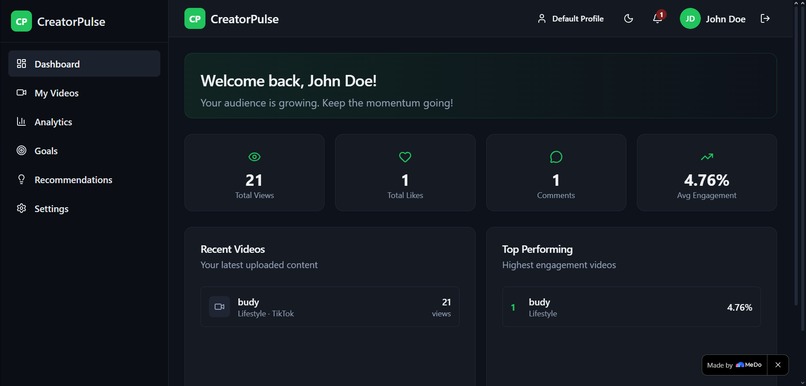Click the 'Top Performing' heading
The image size is (806, 386).
(537, 249)
